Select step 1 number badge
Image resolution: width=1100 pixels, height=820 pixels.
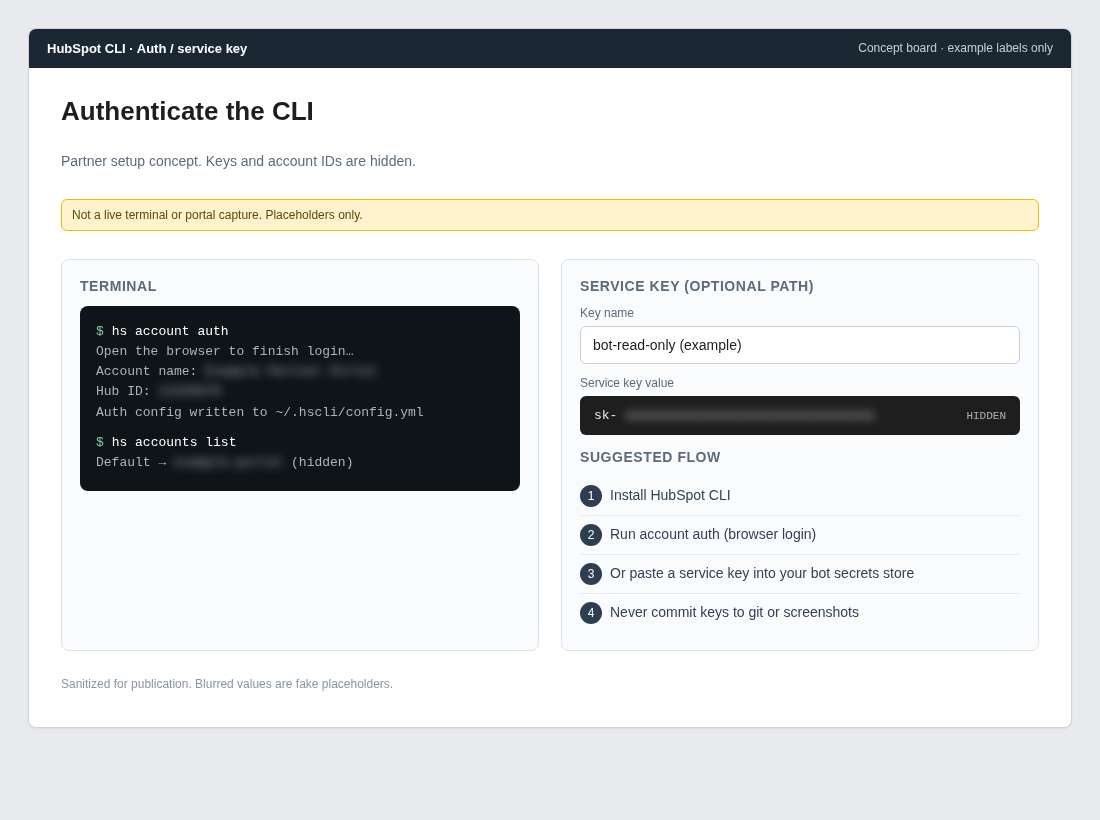(x=591, y=496)
